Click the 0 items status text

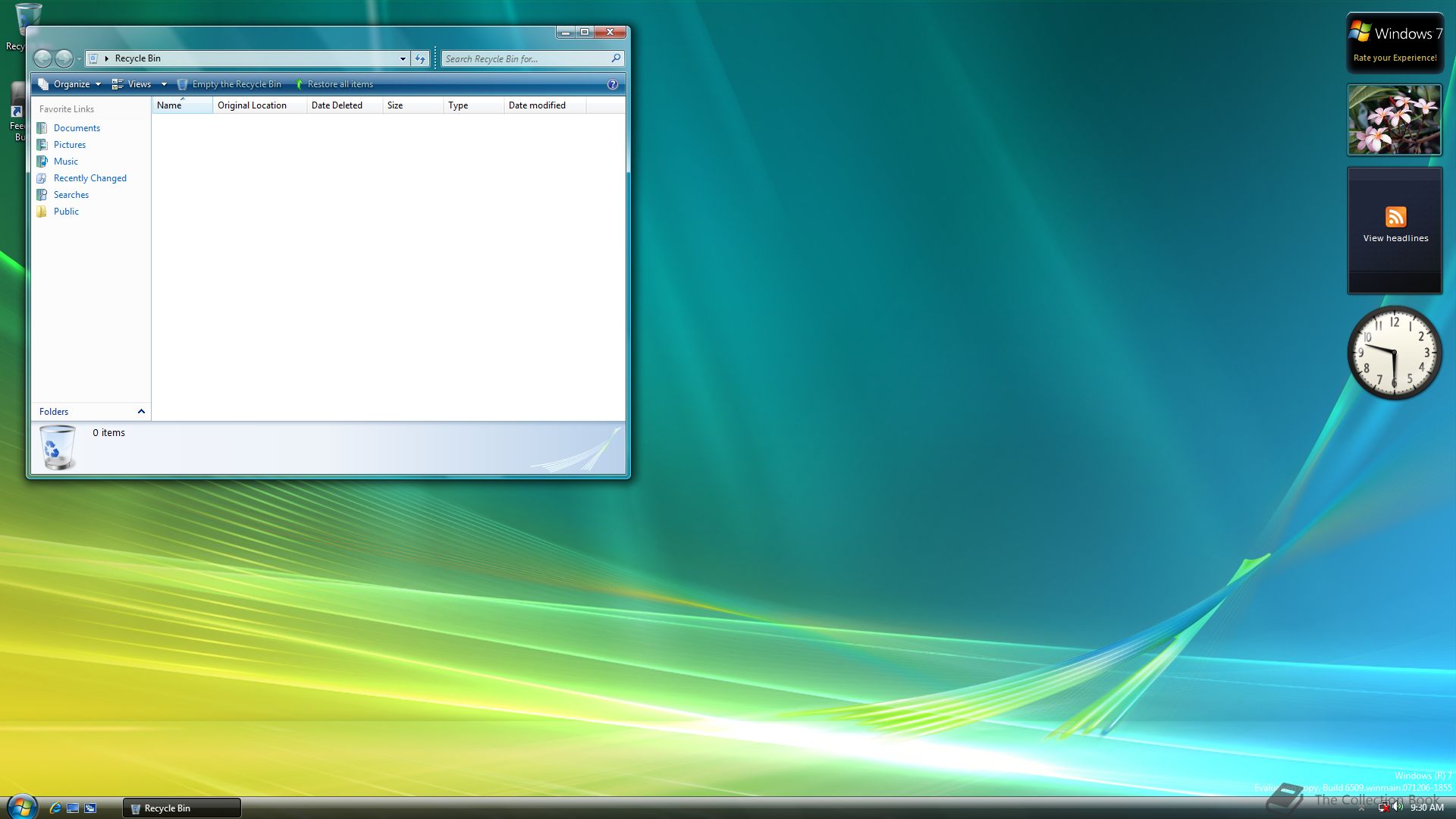click(108, 433)
